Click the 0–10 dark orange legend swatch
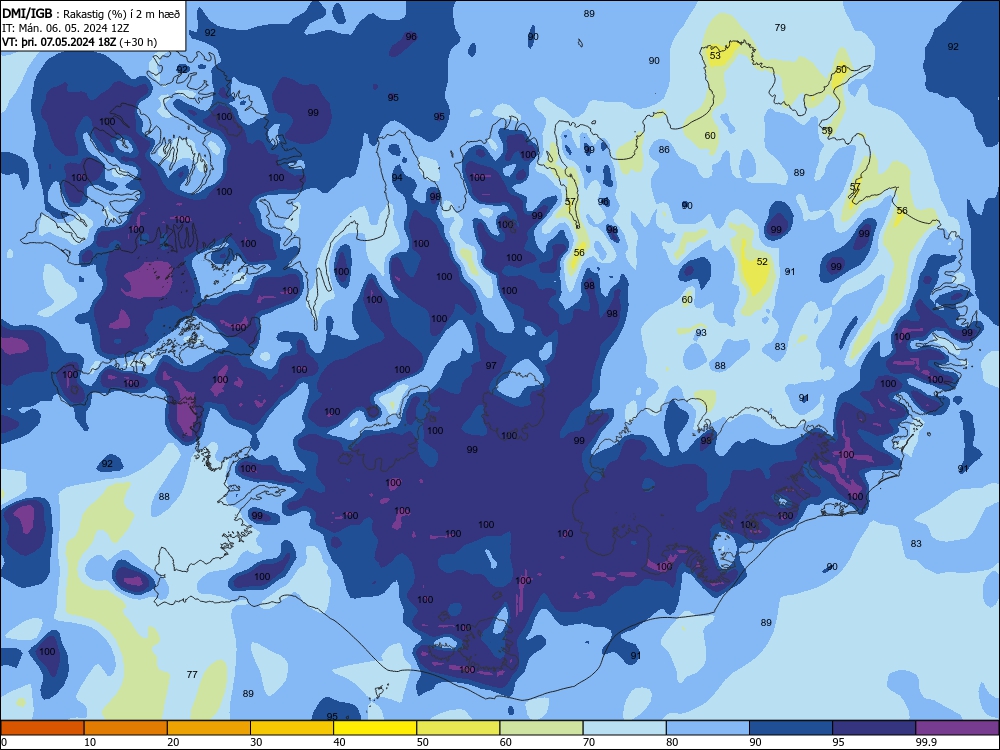1000x750 pixels. (42, 728)
